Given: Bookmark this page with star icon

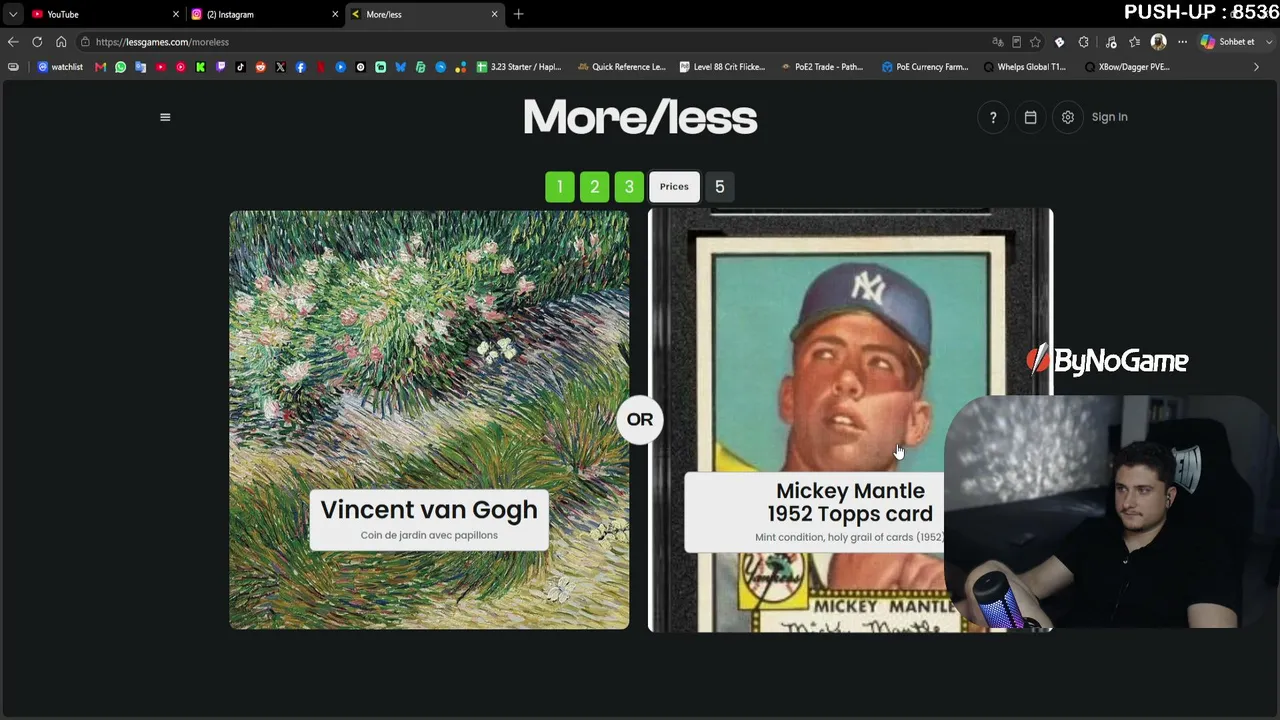Looking at the screenshot, I should [x=1035, y=42].
